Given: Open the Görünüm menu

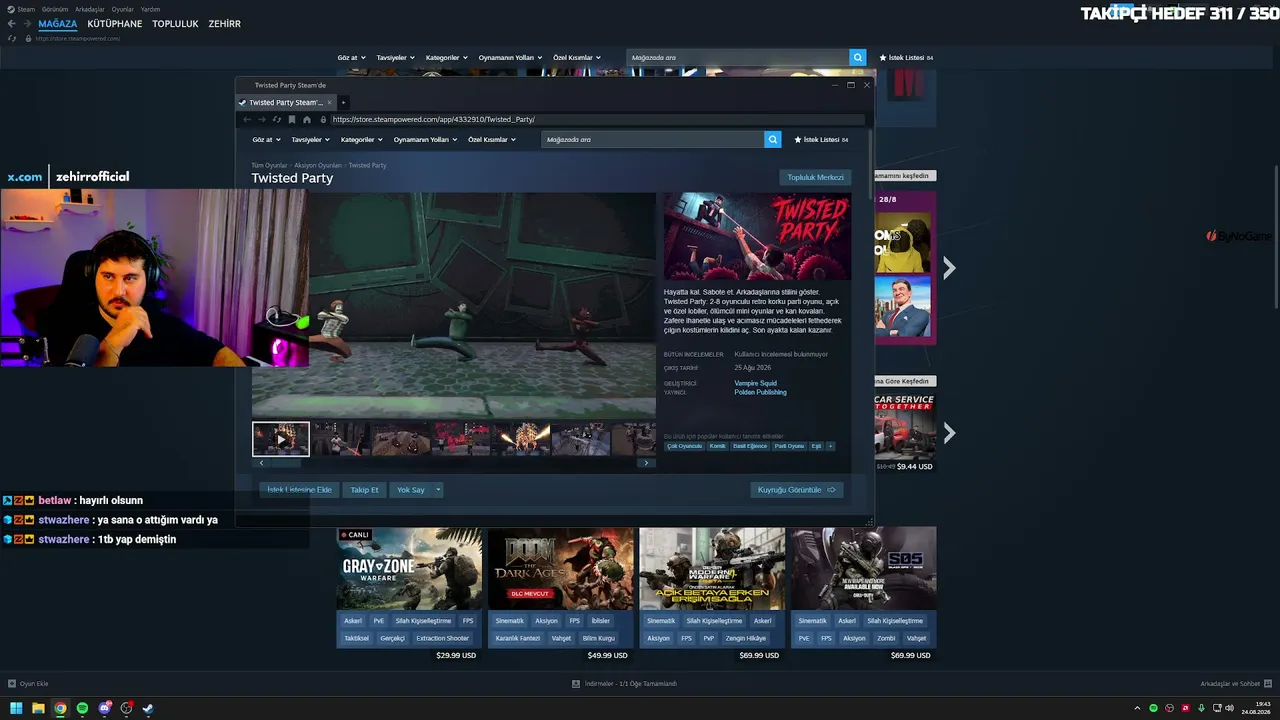Looking at the screenshot, I should pyautogui.click(x=55, y=9).
